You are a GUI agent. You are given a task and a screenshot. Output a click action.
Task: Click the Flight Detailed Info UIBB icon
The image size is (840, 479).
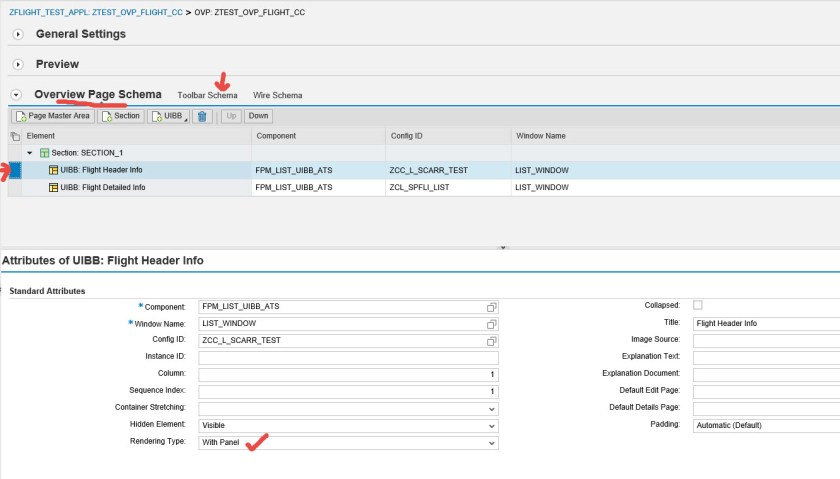point(53,187)
